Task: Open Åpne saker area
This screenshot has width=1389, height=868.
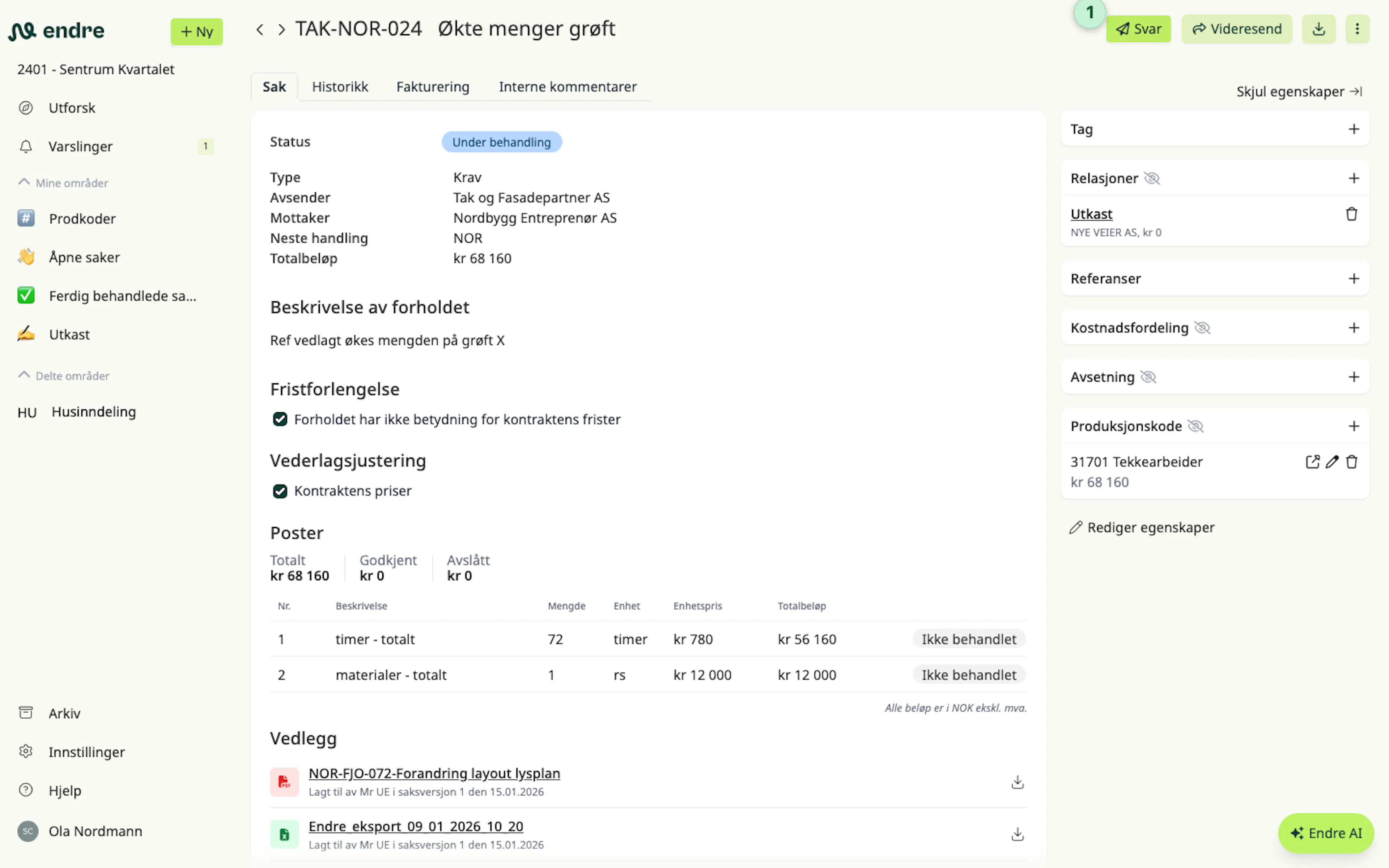Action: point(84,257)
